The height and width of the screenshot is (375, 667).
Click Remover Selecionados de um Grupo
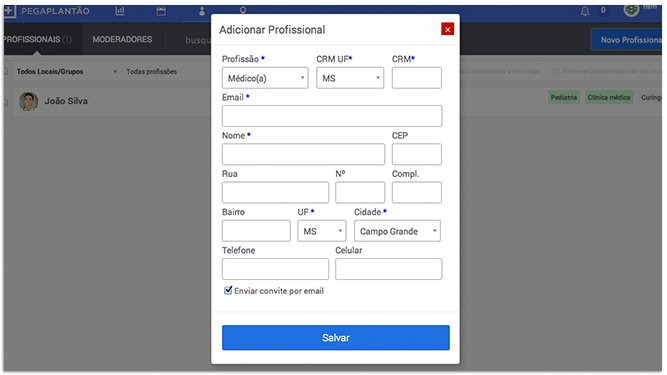612,71
